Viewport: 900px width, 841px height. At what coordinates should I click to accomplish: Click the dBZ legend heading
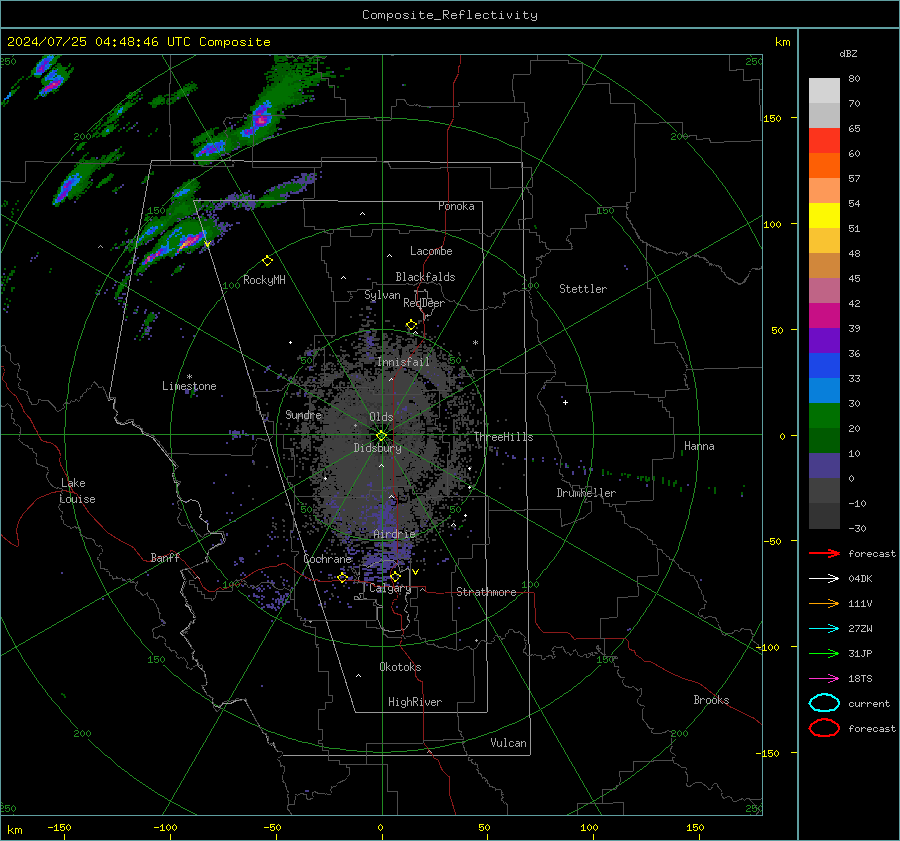pos(848,53)
